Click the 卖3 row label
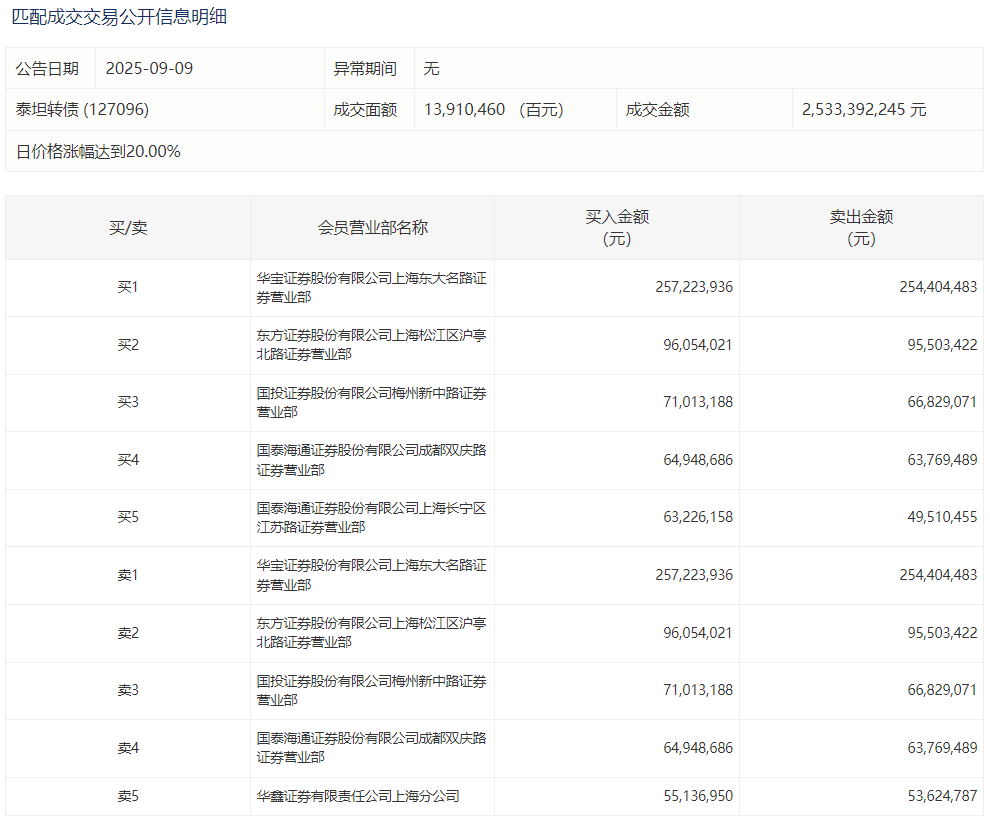 point(128,691)
